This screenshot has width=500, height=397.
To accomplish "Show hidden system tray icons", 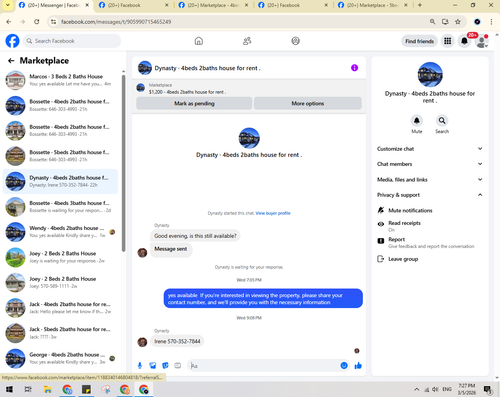I will [417, 389].
